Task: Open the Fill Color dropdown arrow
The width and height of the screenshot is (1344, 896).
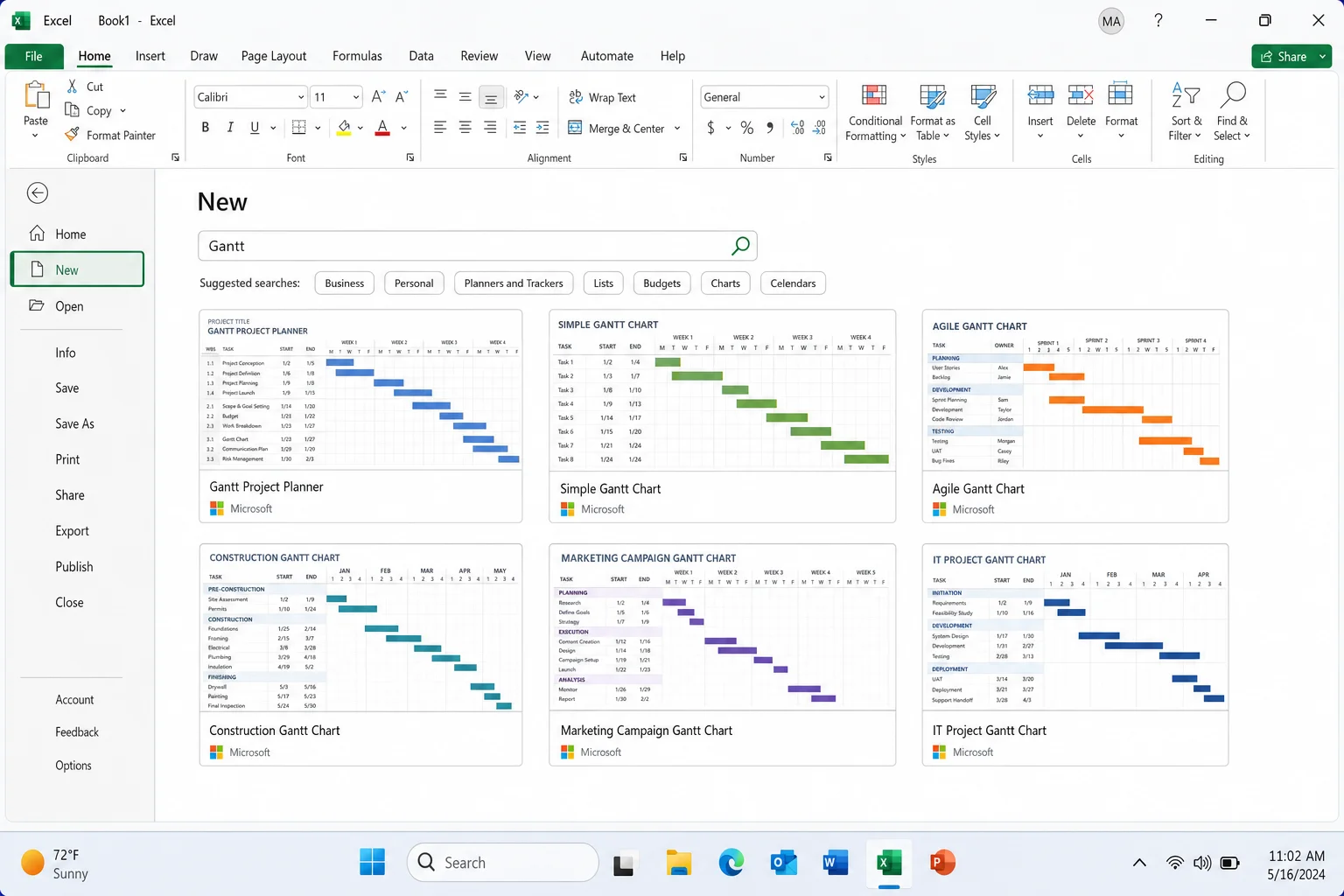Action: pyautogui.click(x=360, y=128)
